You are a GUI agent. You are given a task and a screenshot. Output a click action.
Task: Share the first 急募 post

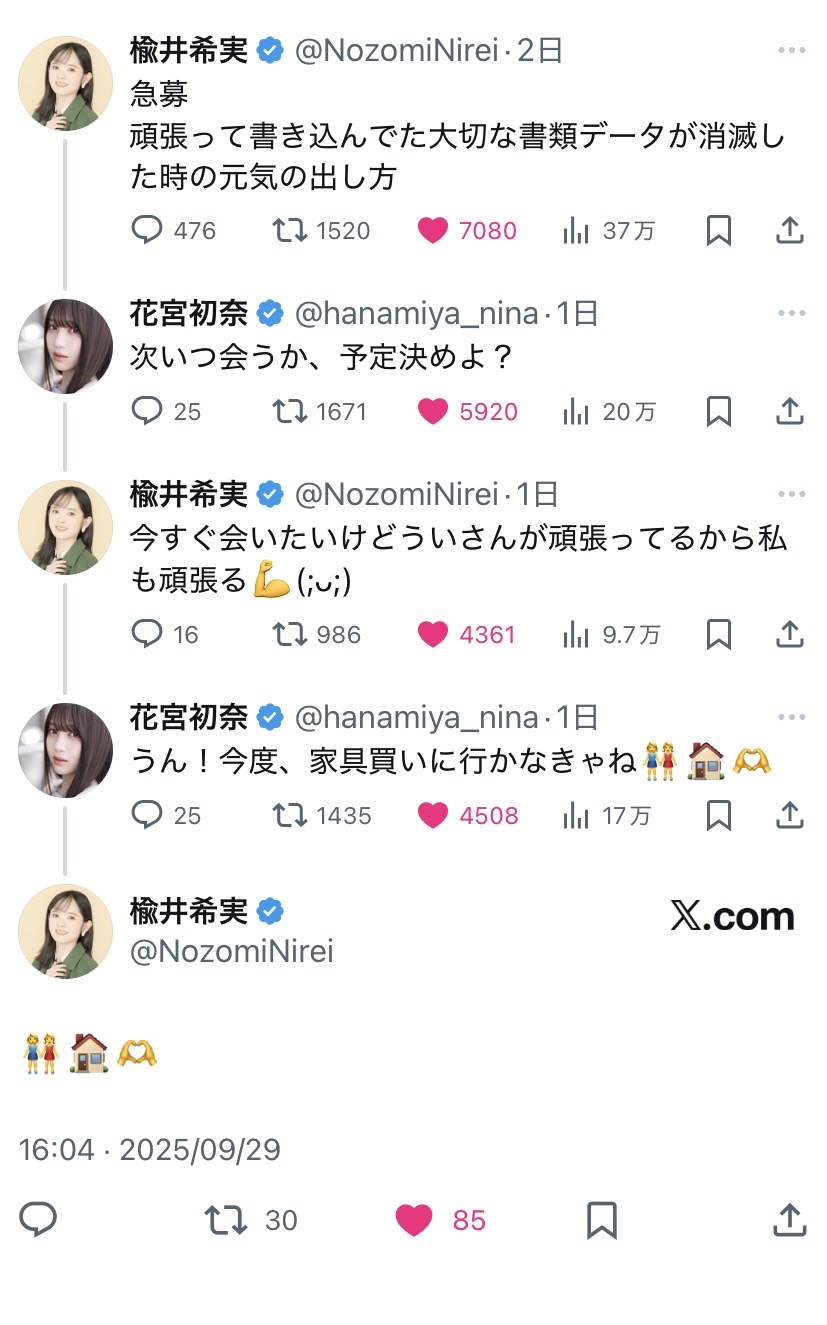(x=790, y=231)
